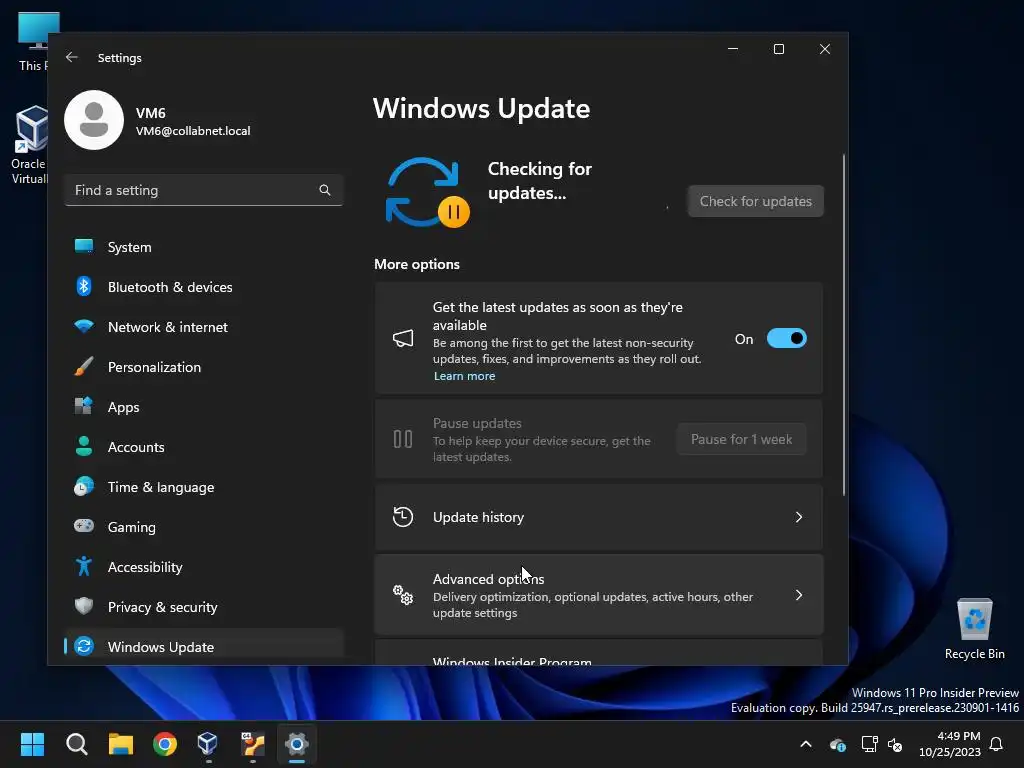
Task: Select the Network Wi-Fi icon in sidebar
Action: click(84, 326)
